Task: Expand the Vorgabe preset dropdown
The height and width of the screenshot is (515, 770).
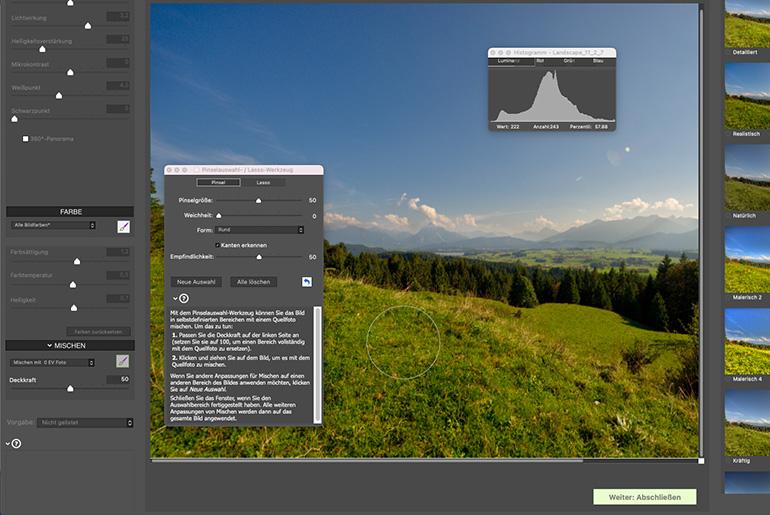Action: click(x=86, y=423)
